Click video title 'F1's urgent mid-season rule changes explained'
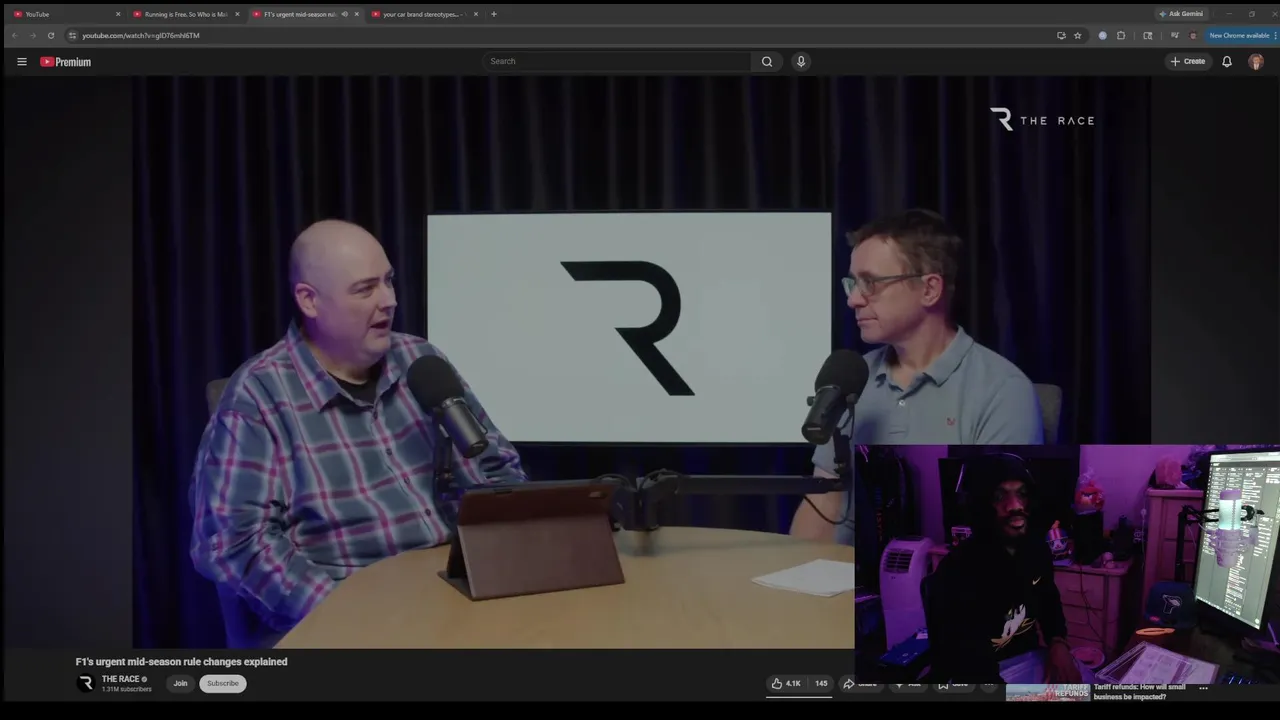The image size is (1280, 720). 181,661
